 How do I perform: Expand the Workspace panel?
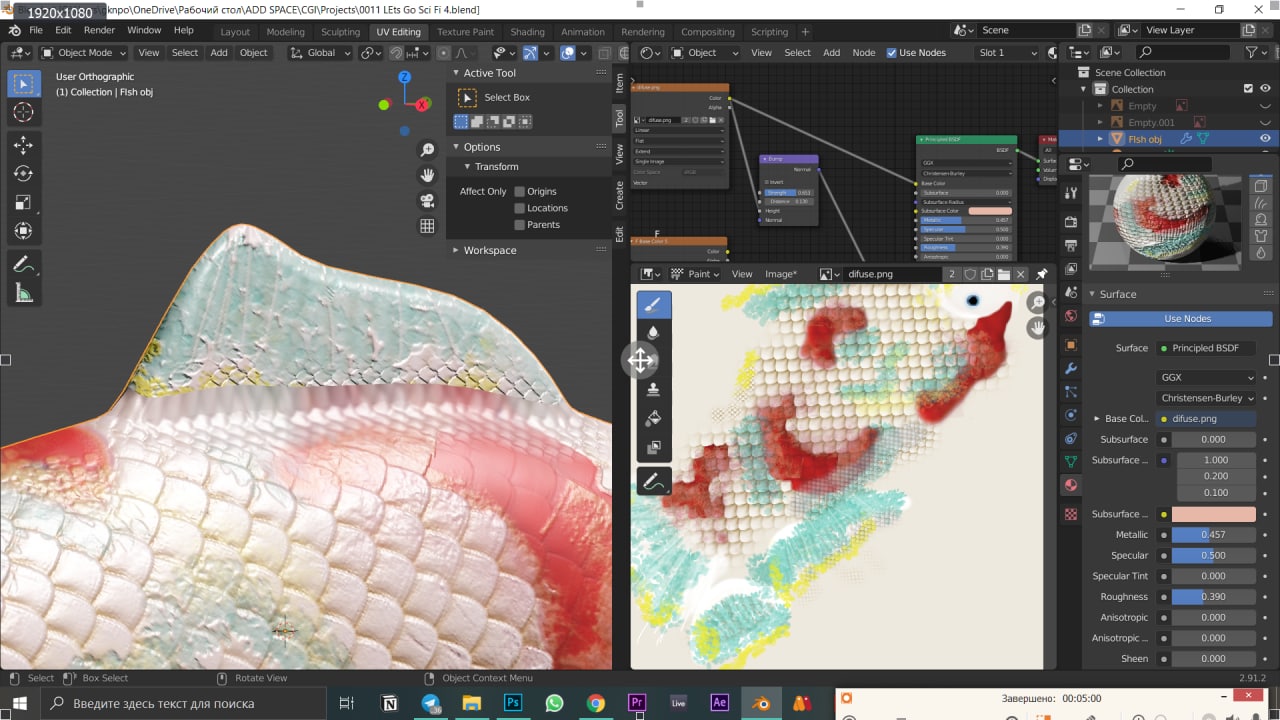[456, 250]
